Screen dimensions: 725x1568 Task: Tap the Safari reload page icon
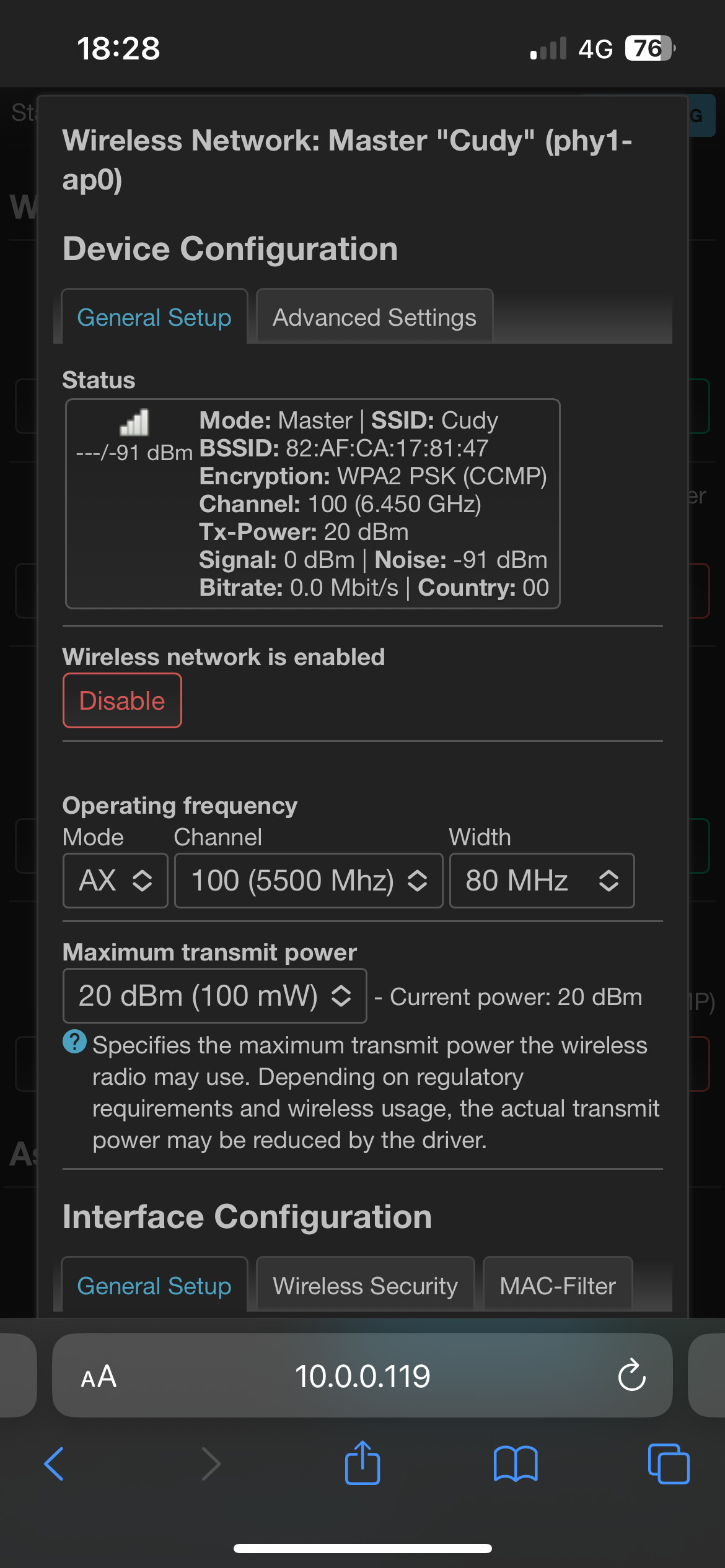[x=631, y=1375]
